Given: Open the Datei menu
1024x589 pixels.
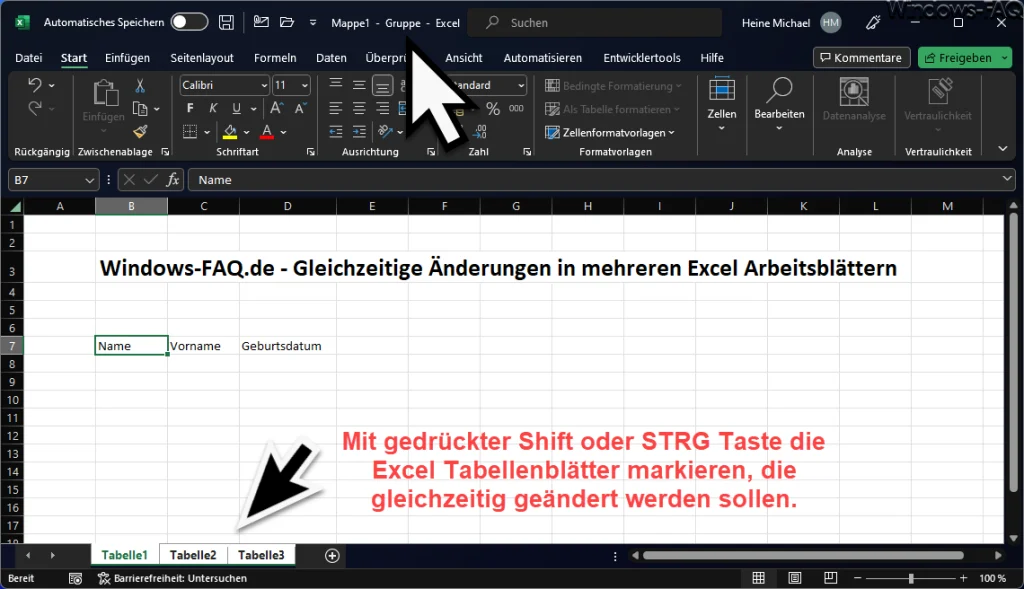Looking at the screenshot, I should [x=29, y=58].
